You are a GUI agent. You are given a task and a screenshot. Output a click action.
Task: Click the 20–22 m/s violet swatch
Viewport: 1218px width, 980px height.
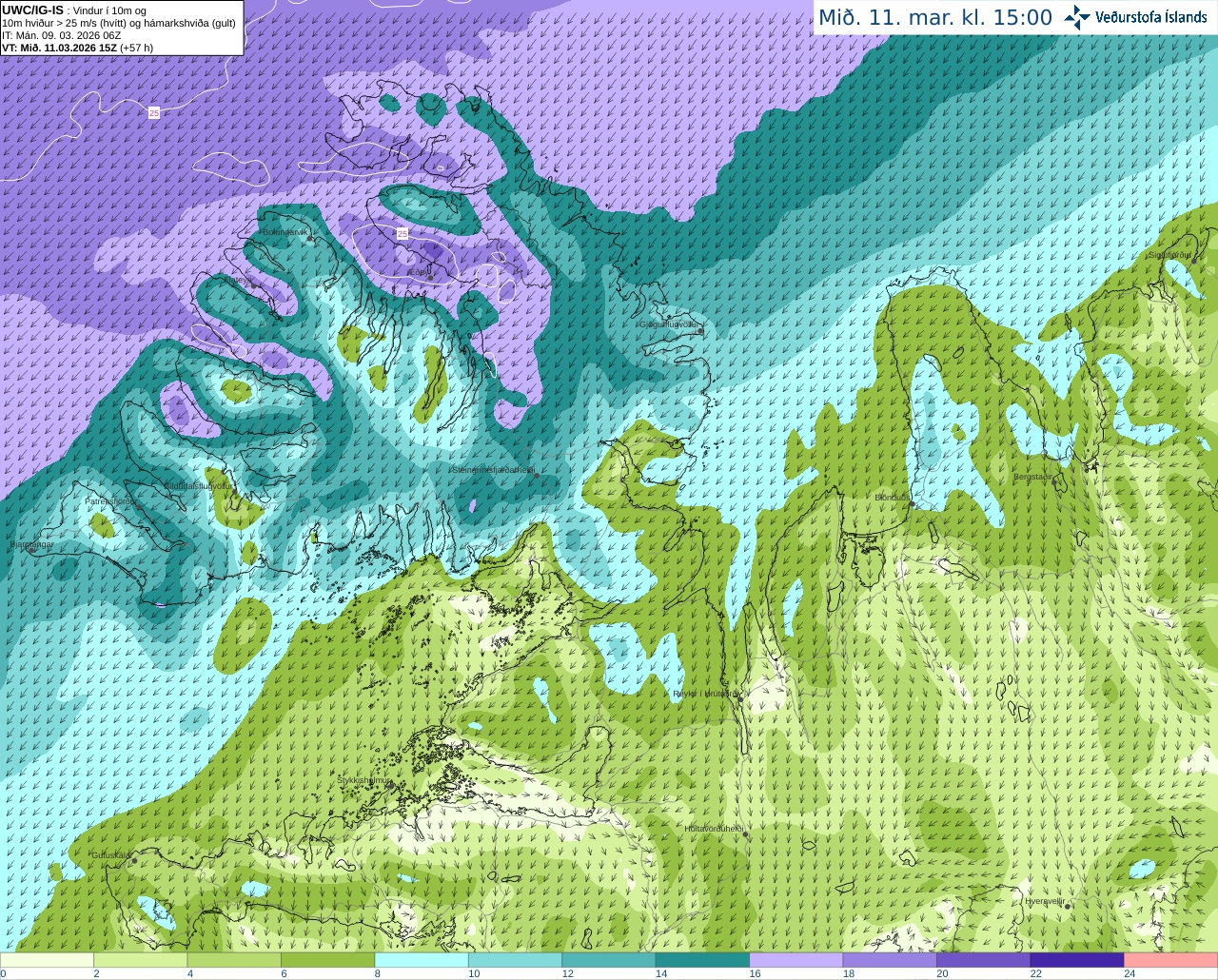984,960
